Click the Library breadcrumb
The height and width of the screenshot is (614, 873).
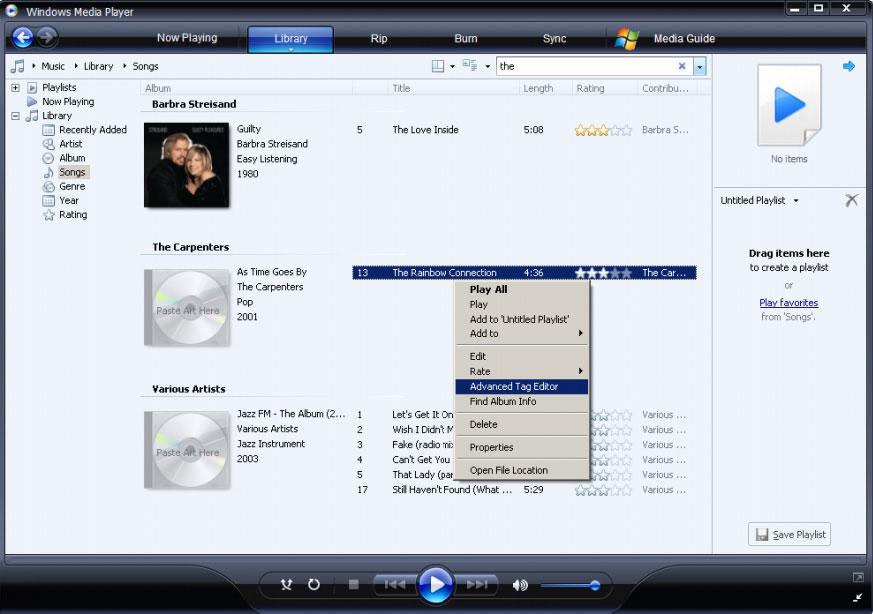[x=98, y=66]
